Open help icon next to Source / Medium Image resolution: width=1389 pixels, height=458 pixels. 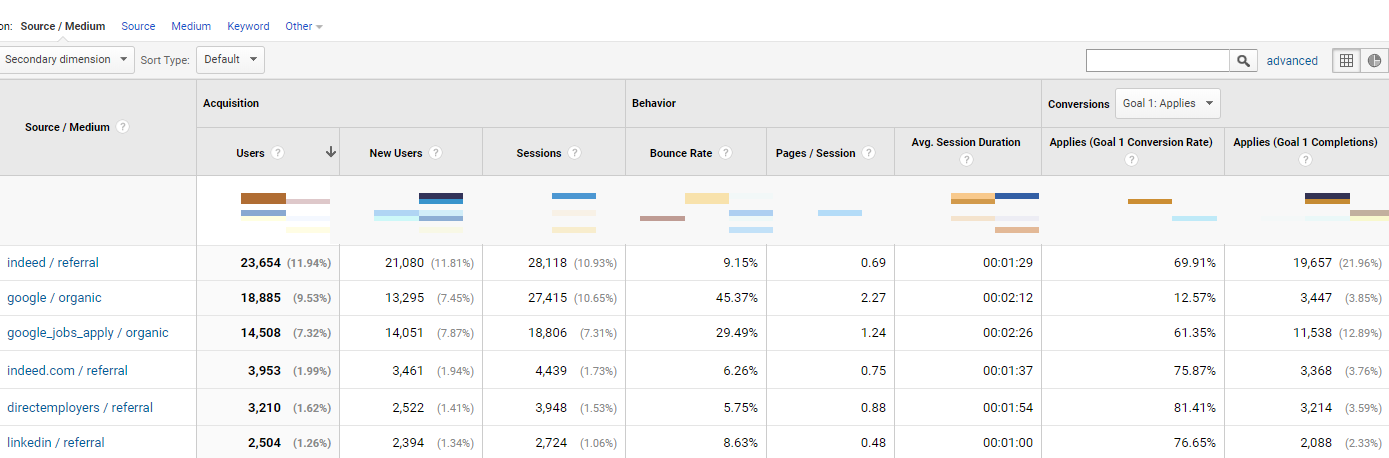[x=122, y=127]
